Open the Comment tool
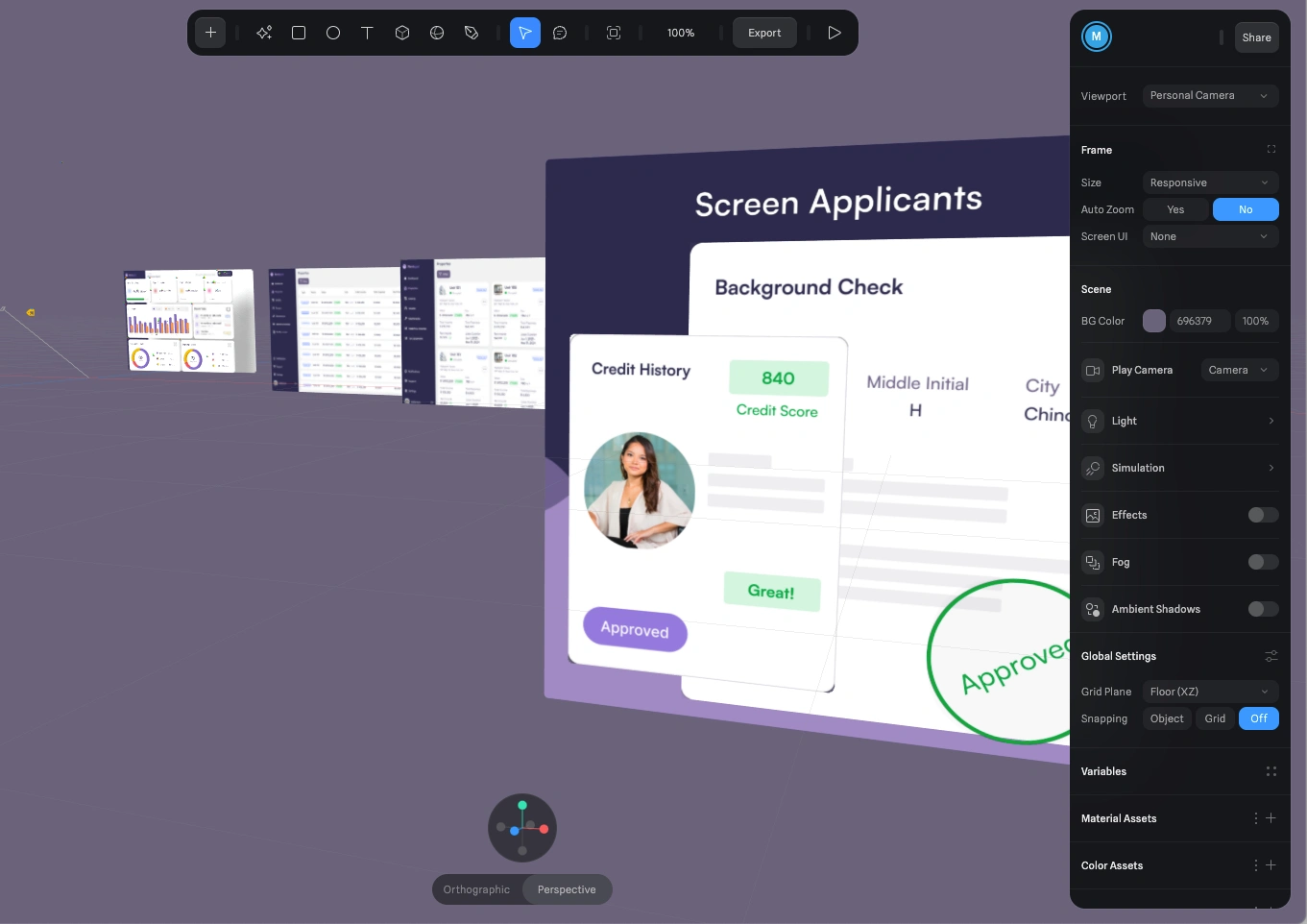Screen dimensions: 1307x924 [560, 33]
